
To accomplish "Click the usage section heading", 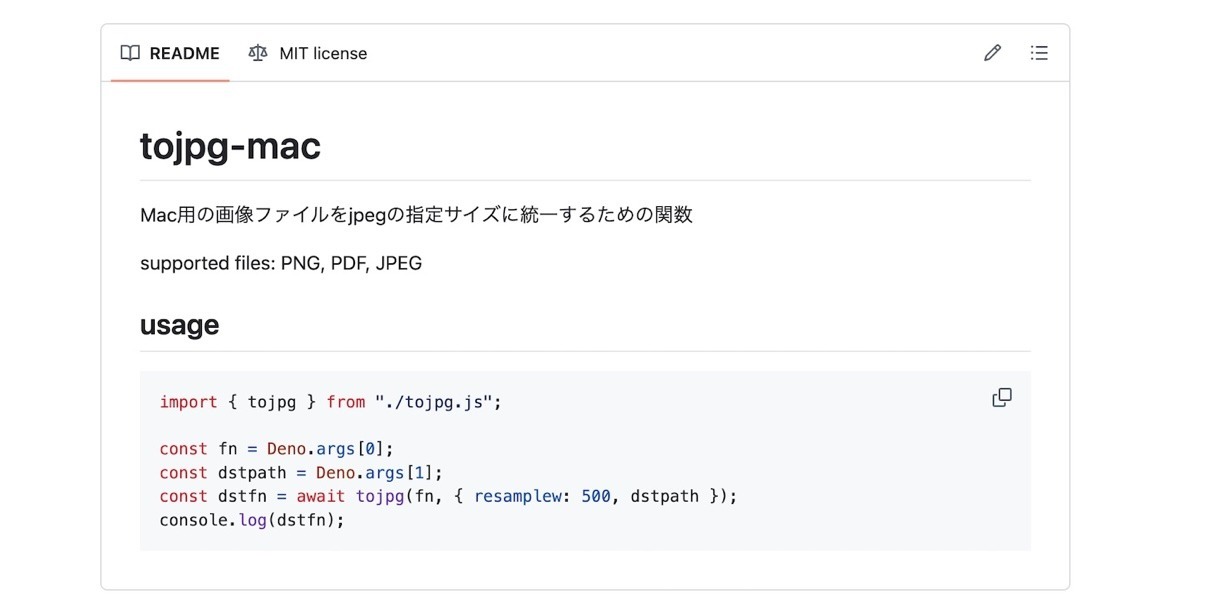I will [x=179, y=325].
